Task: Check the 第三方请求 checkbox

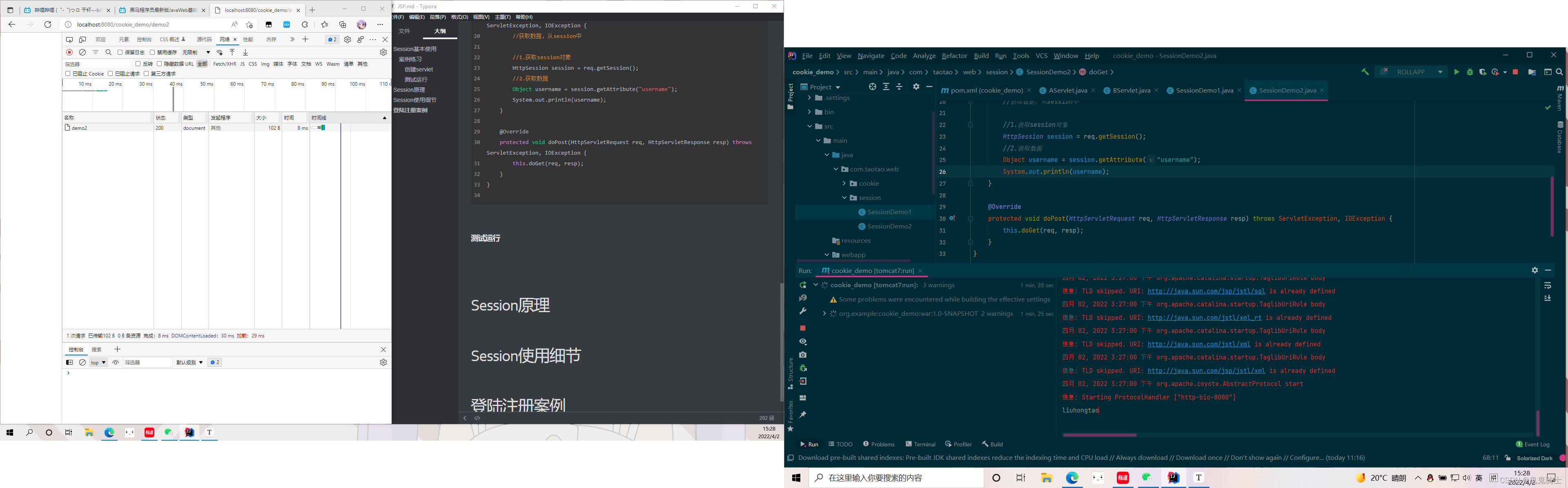Action: point(146,73)
